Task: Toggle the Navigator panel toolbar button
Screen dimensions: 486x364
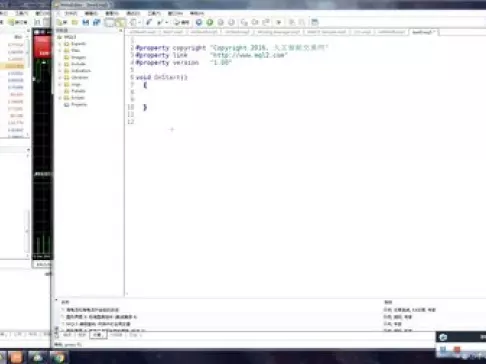Action: [x=109, y=22]
